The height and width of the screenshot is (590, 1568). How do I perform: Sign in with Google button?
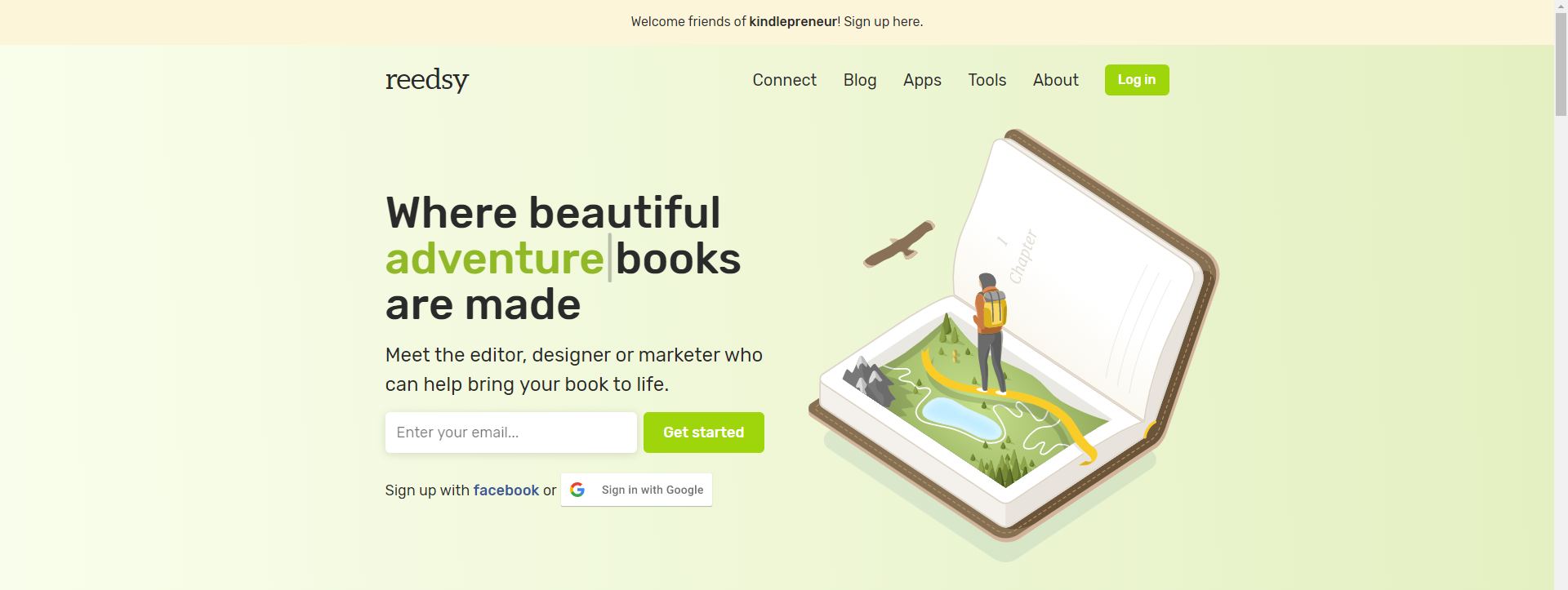(x=636, y=490)
